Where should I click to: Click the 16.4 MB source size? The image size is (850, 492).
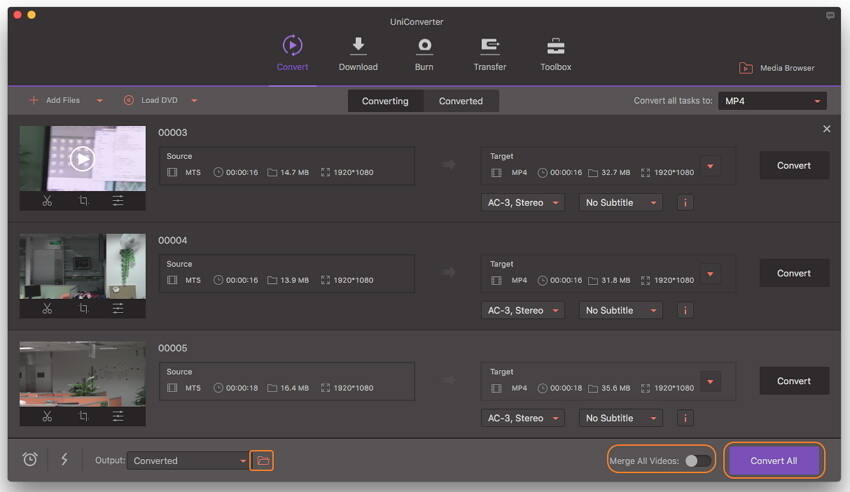click(294, 388)
